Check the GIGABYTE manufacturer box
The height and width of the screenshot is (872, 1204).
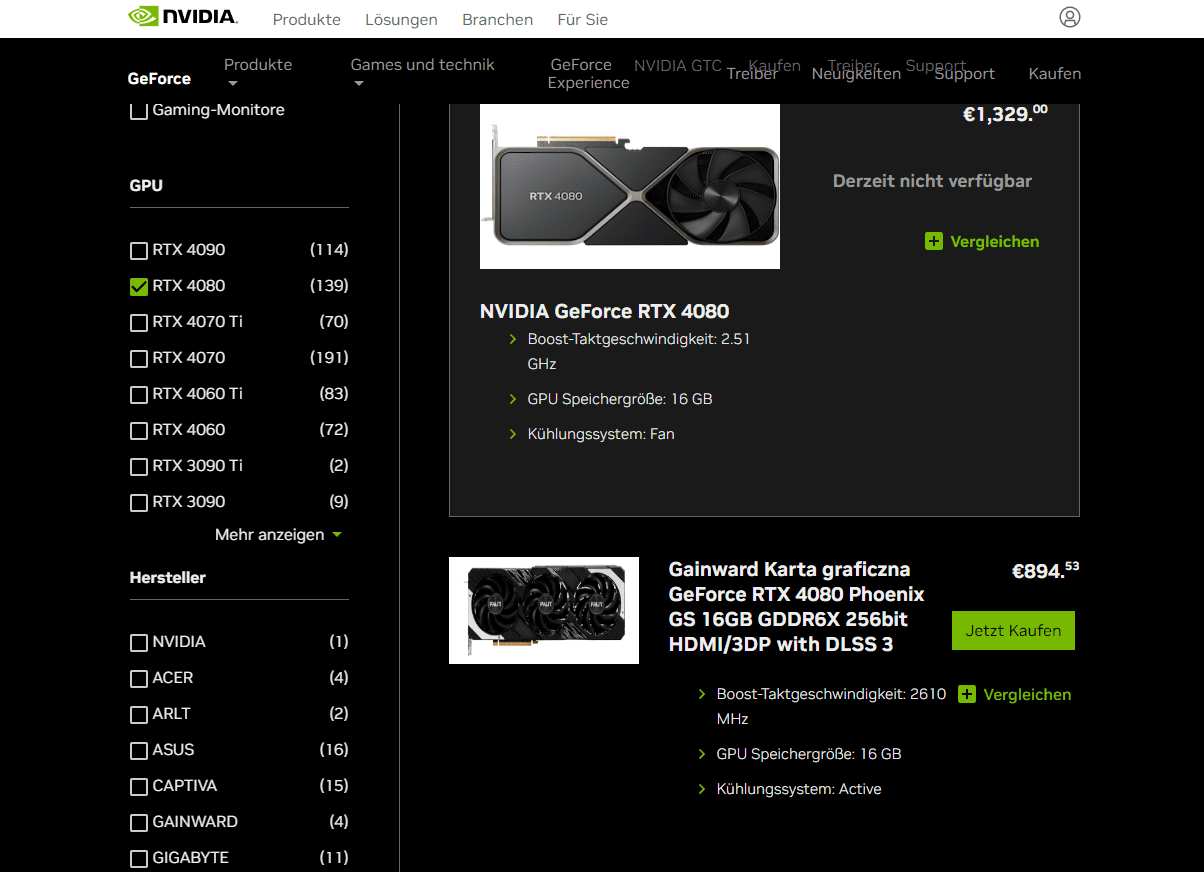pyautogui.click(x=139, y=858)
